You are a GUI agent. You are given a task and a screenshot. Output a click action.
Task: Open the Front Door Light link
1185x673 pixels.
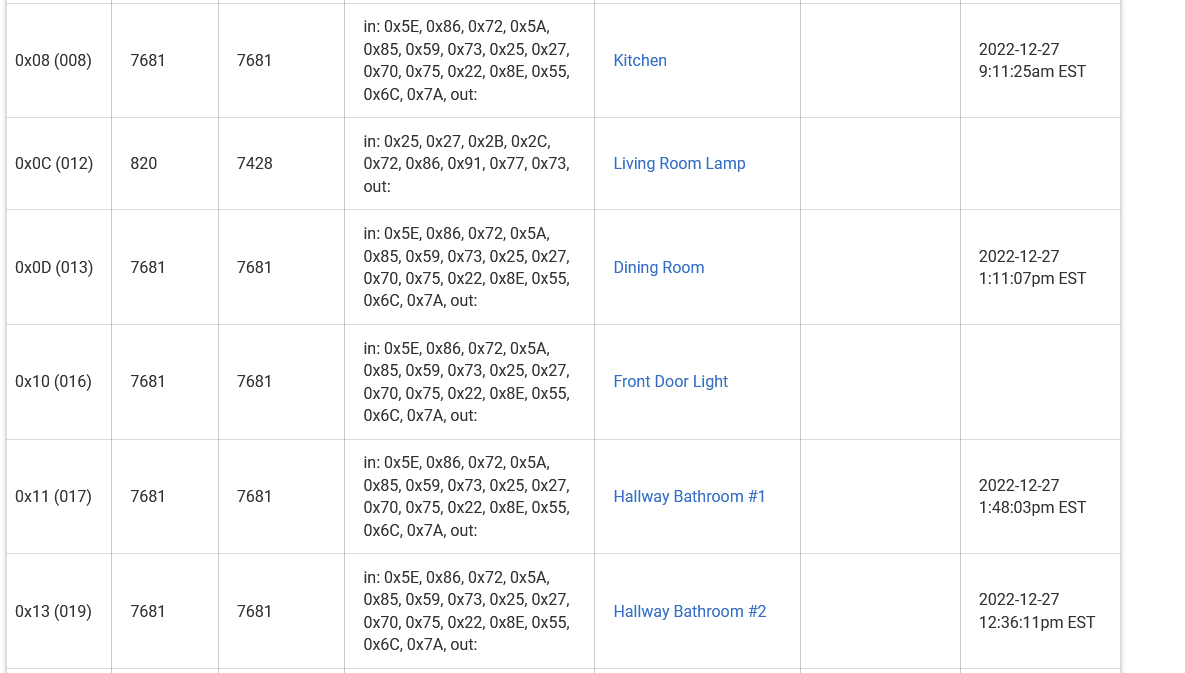pyautogui.click(x=670, y=381)
